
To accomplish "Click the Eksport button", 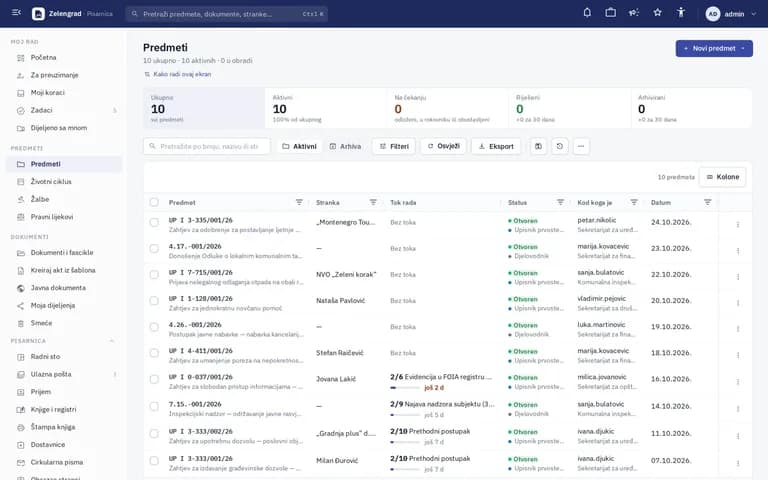I will tap(496, 146).
